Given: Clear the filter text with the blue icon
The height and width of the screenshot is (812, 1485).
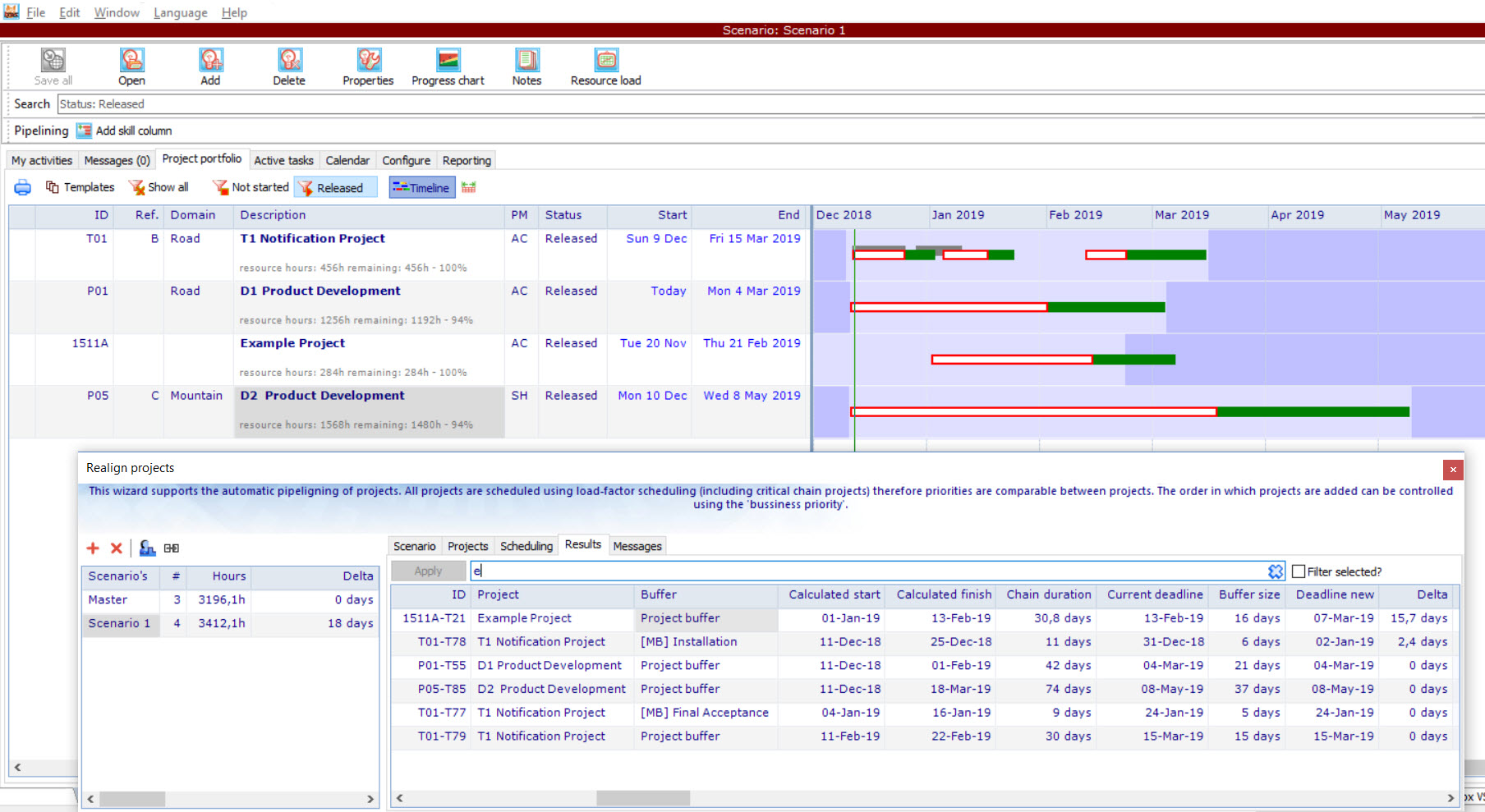Looking at the screenshot, I should [x=1276, y=571].
